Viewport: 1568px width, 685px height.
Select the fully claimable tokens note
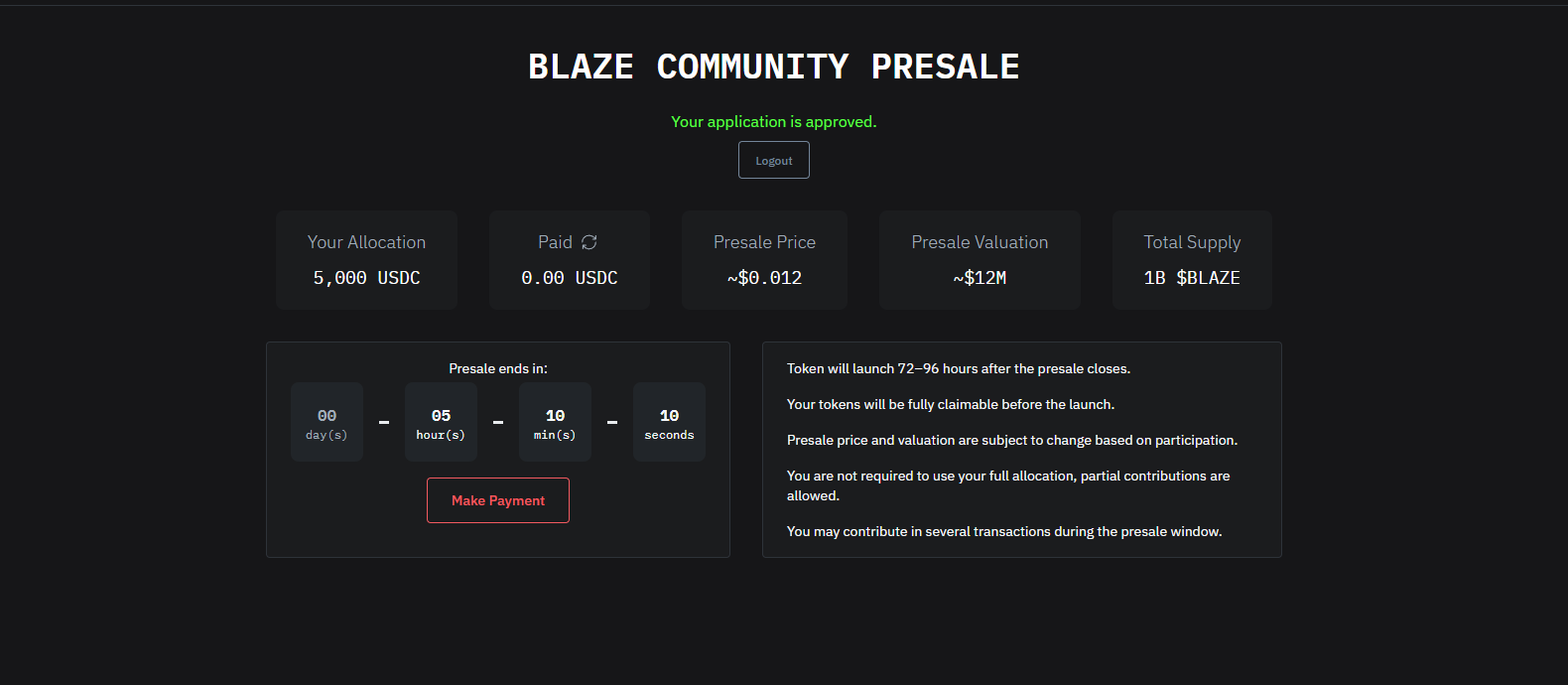click(951, 404)
